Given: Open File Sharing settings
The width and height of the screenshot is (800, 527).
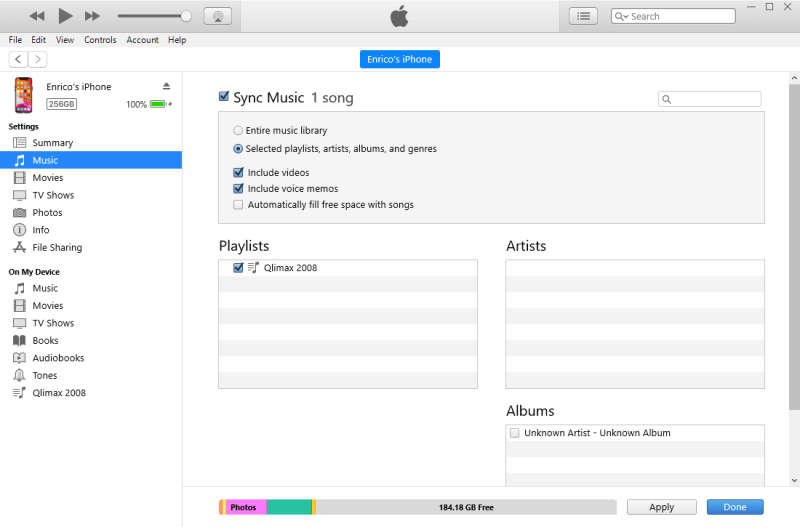Looking at the screenshot, I should [91, 247].
